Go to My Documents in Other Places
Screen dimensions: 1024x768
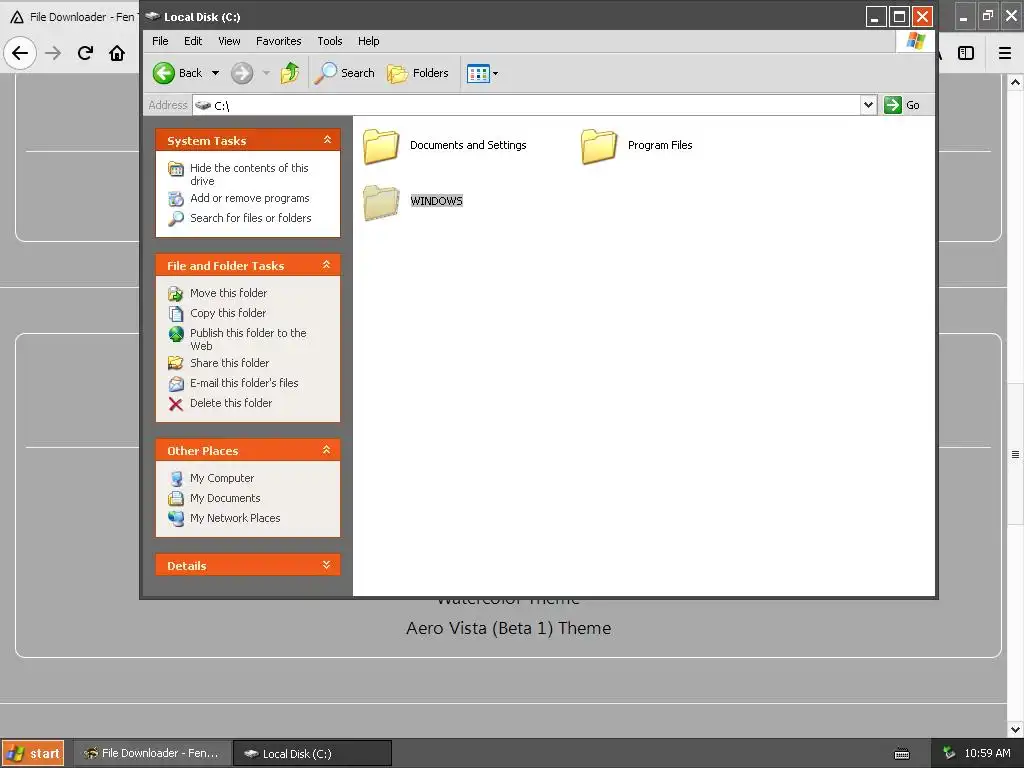(225, 498)
